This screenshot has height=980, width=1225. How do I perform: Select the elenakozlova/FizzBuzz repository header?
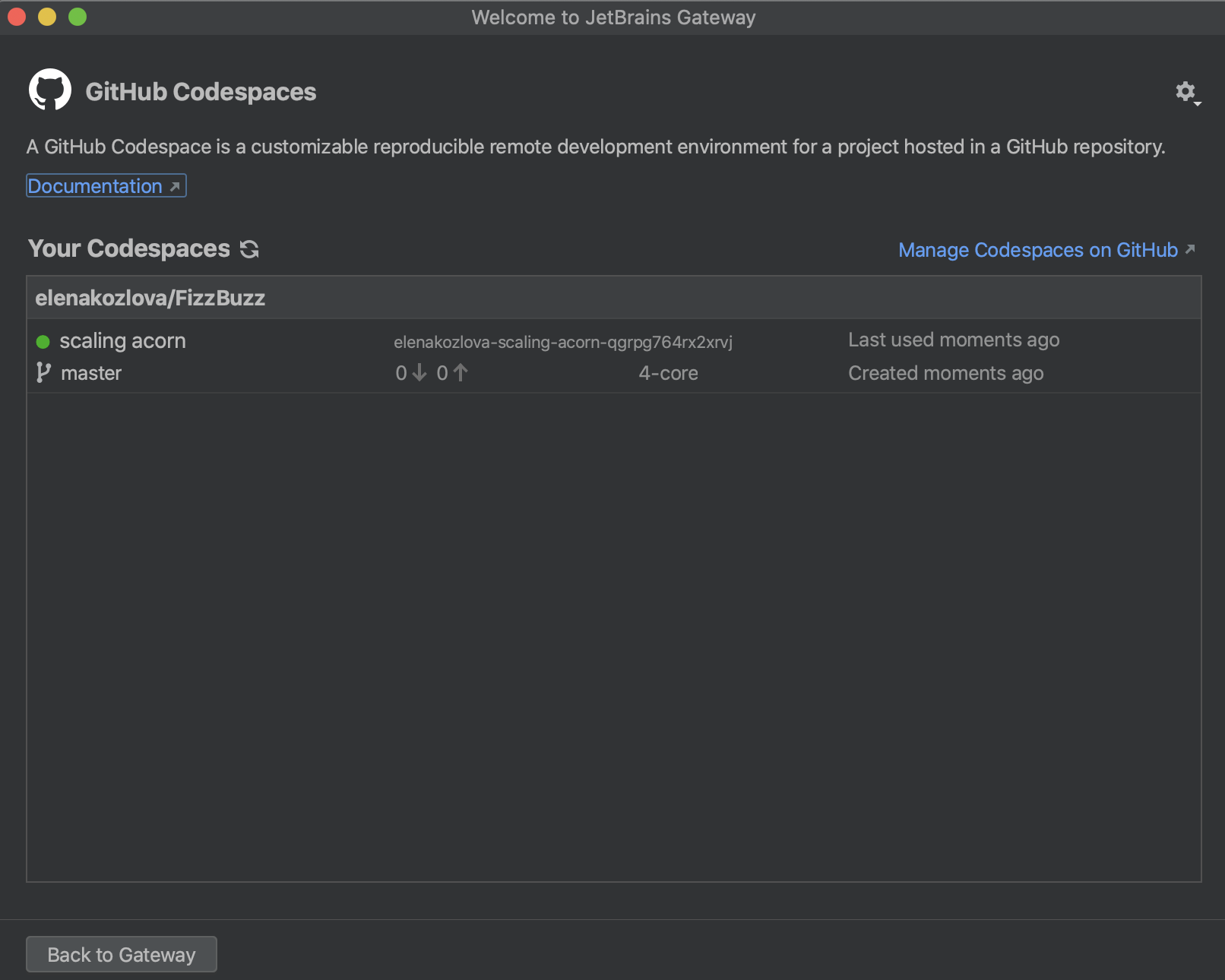150,298
